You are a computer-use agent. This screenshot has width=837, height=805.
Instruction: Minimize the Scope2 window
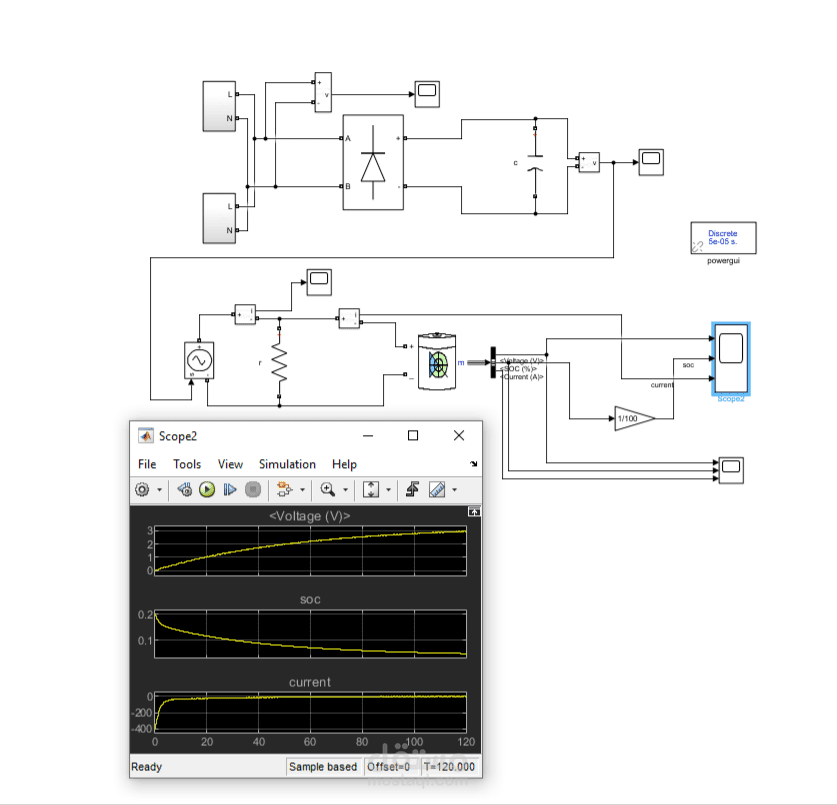click(x=368, y=436)
